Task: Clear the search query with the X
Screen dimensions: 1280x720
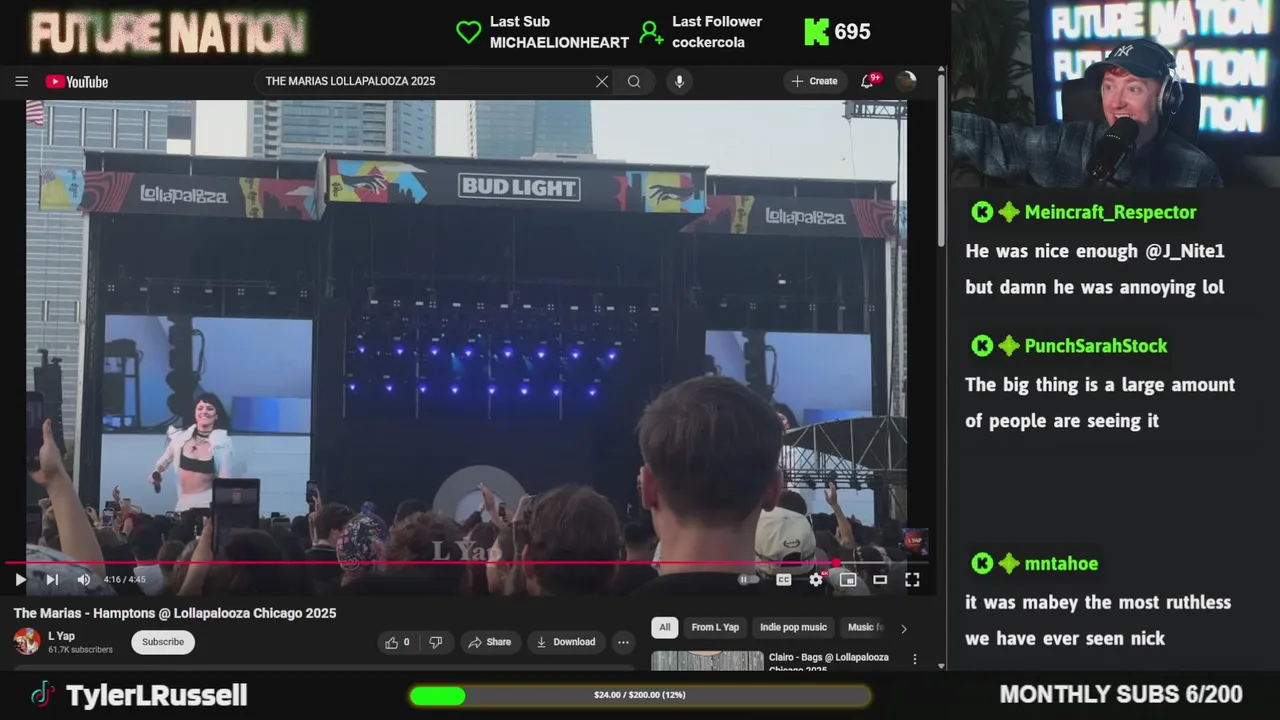Action: (x=602, y=82)
